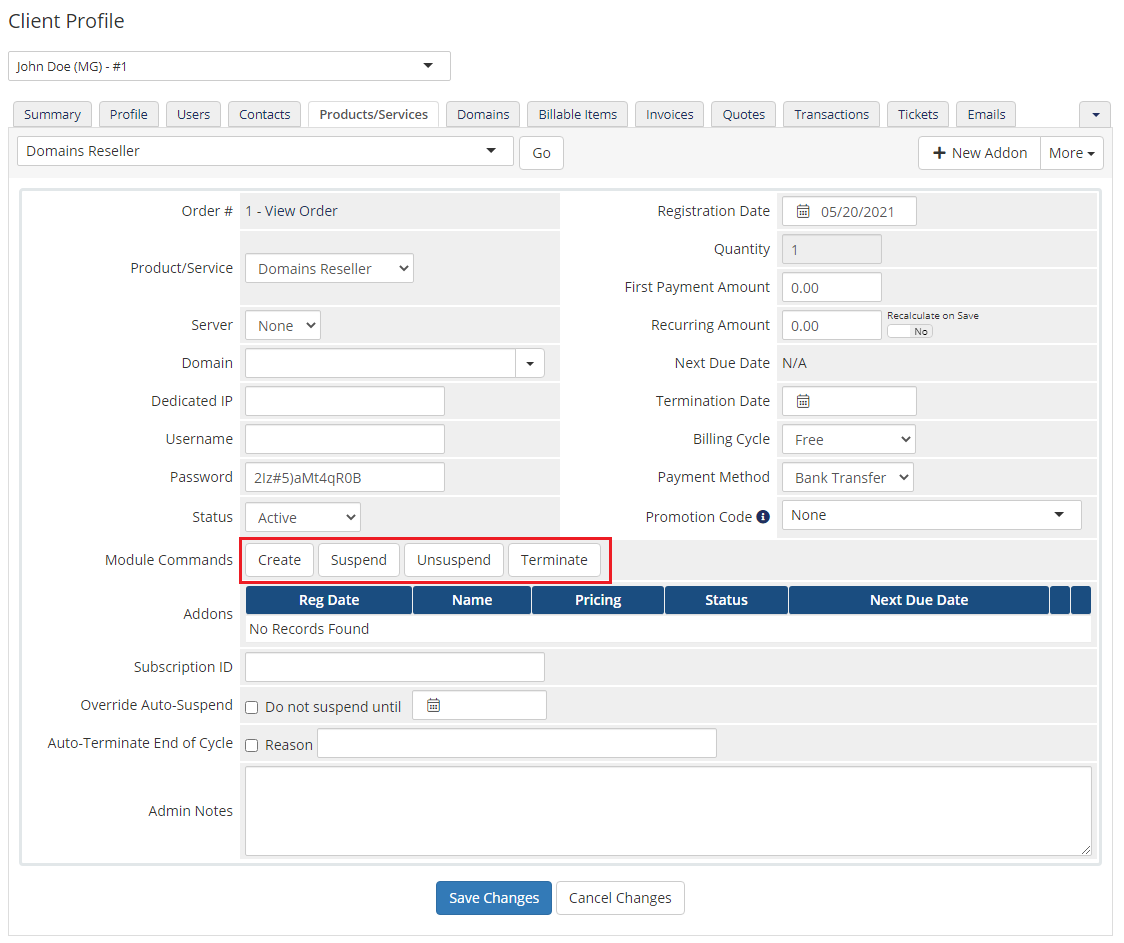1124x943 pixels.
Task: Switch to the Summary tab
Action: tap(52, 115)
